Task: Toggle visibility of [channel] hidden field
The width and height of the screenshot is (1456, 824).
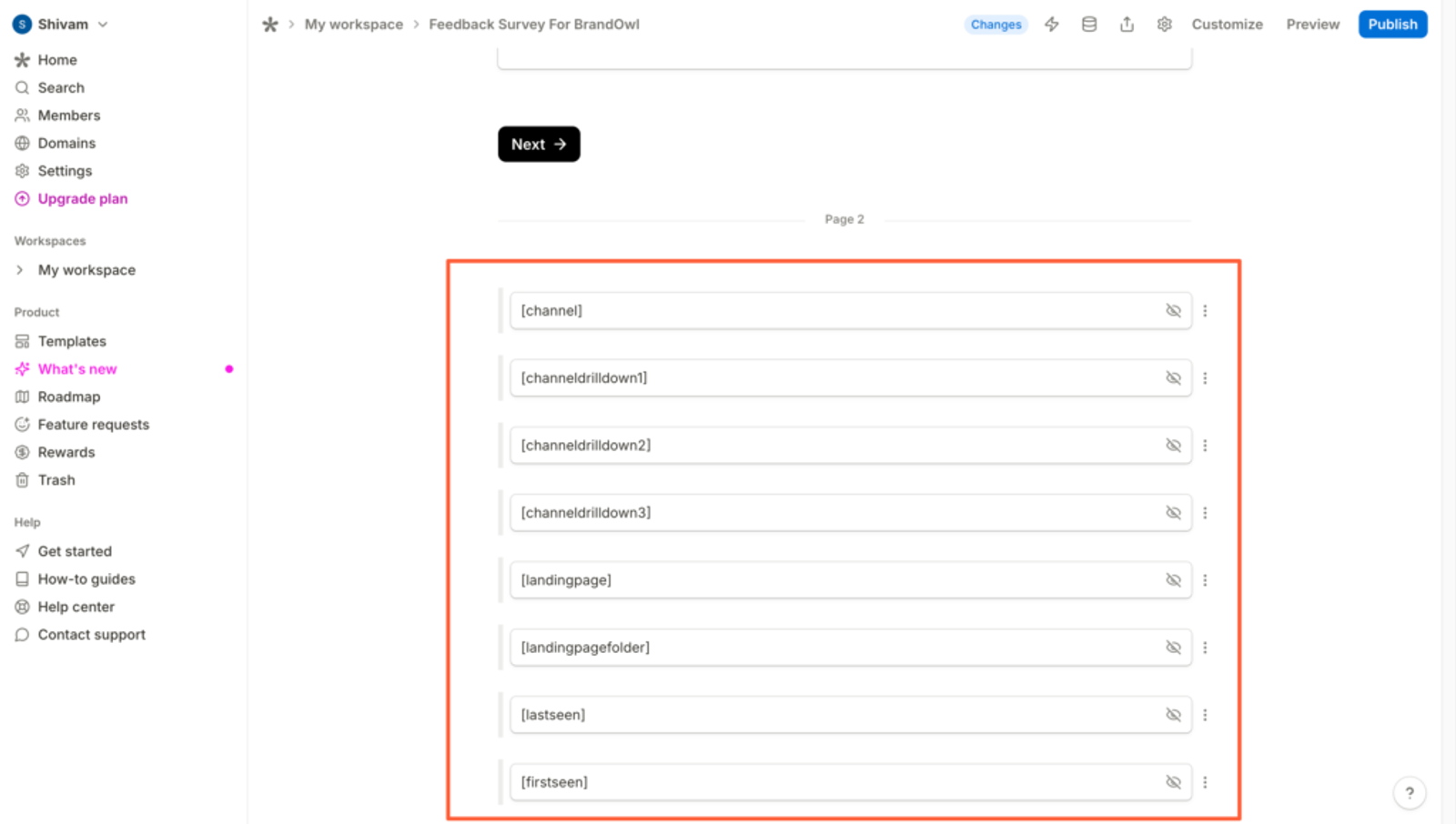Action: pyautogui.click(x=1174, y=311)
